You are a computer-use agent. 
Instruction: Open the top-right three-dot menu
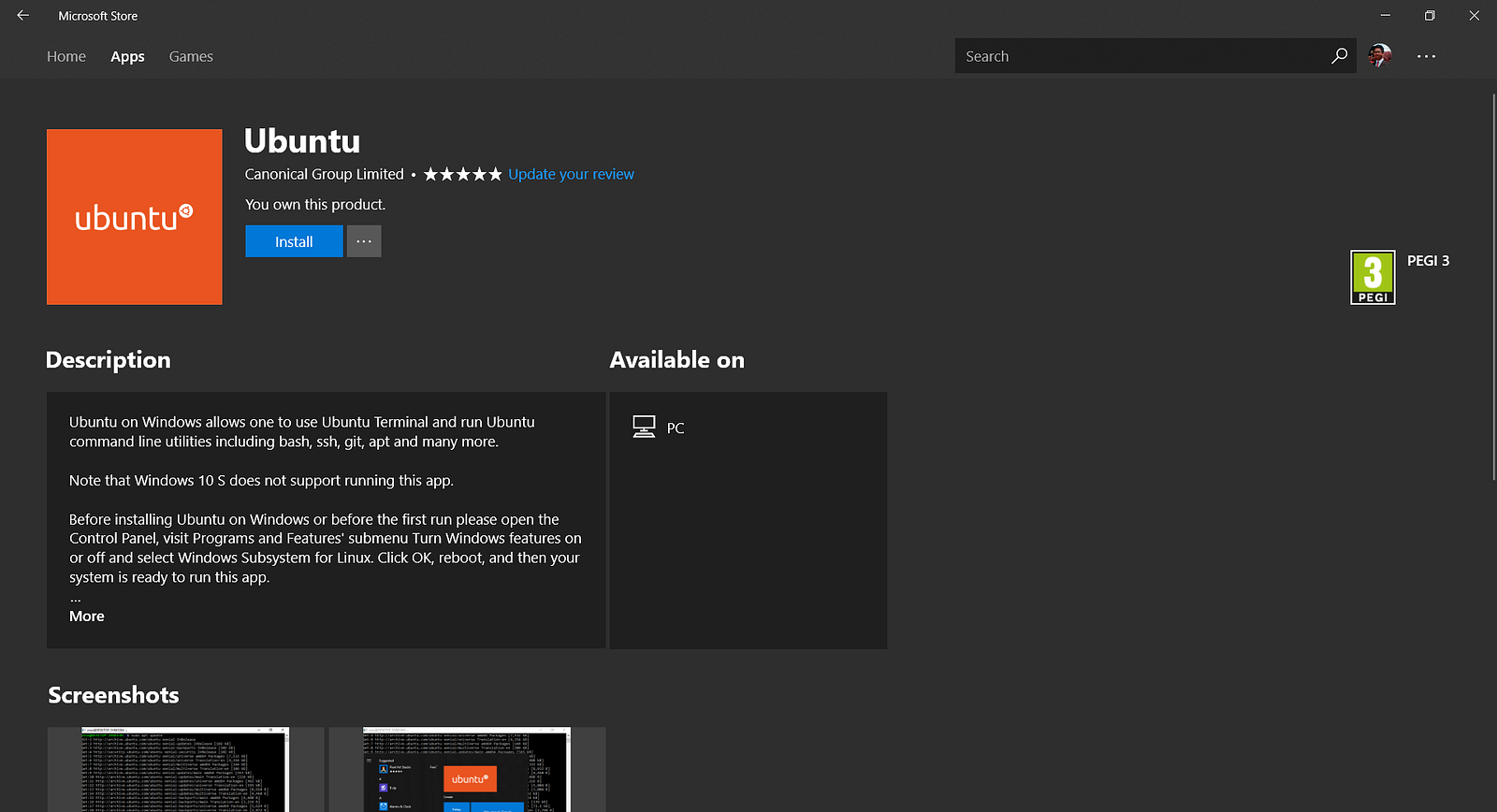[x=1426, y=56]
